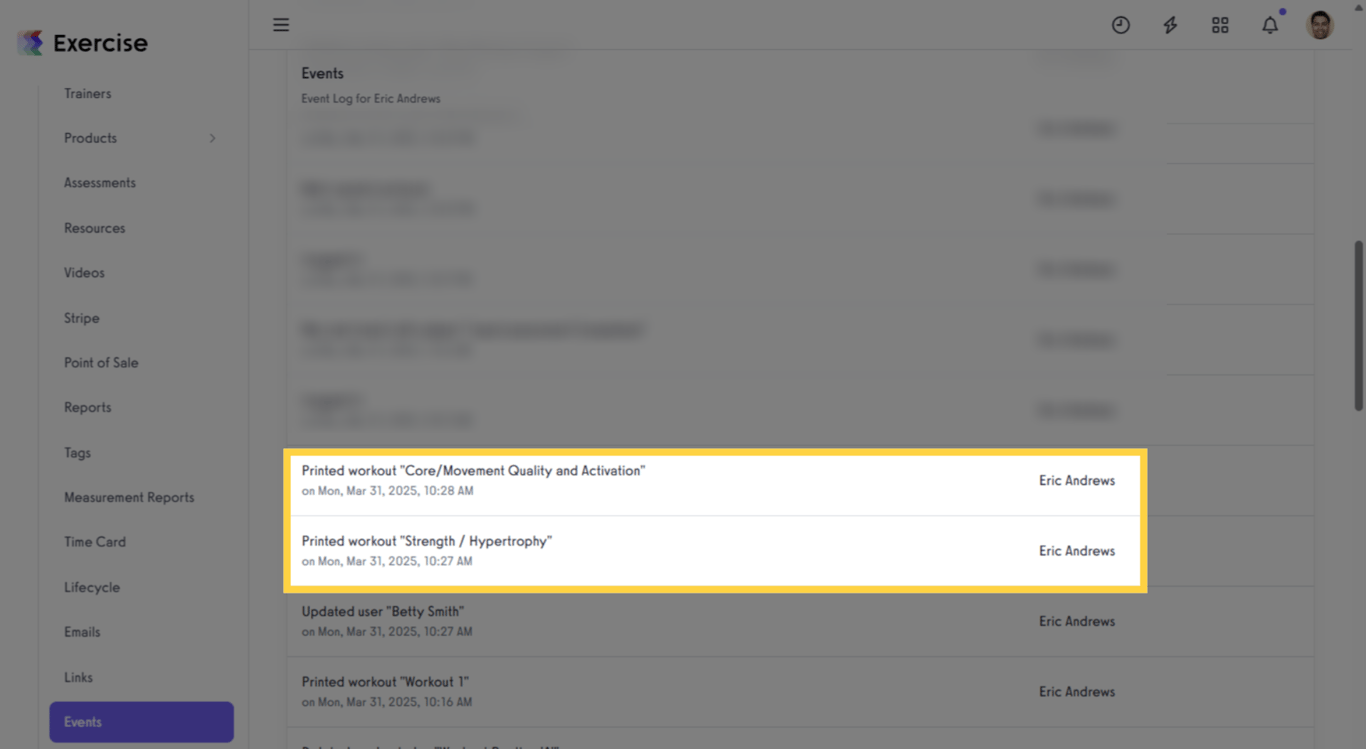Open the apps grid icon
The image size is (1366, 749).
1220,25
